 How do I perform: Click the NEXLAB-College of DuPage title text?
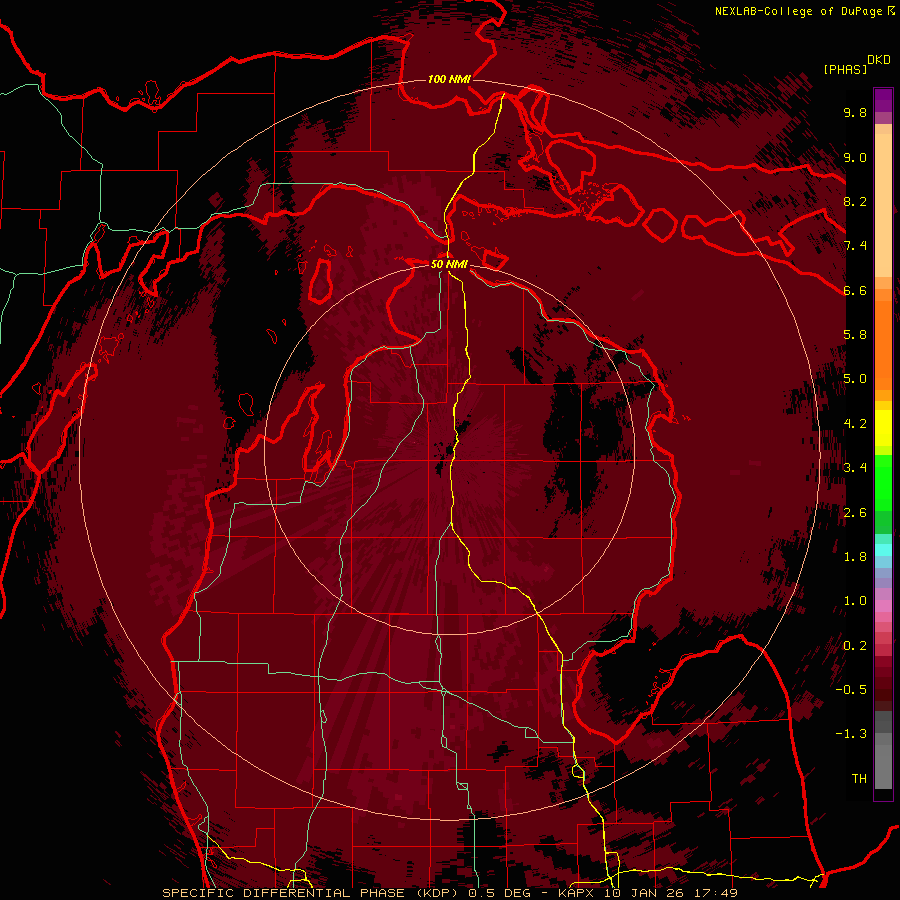[798, 11]
